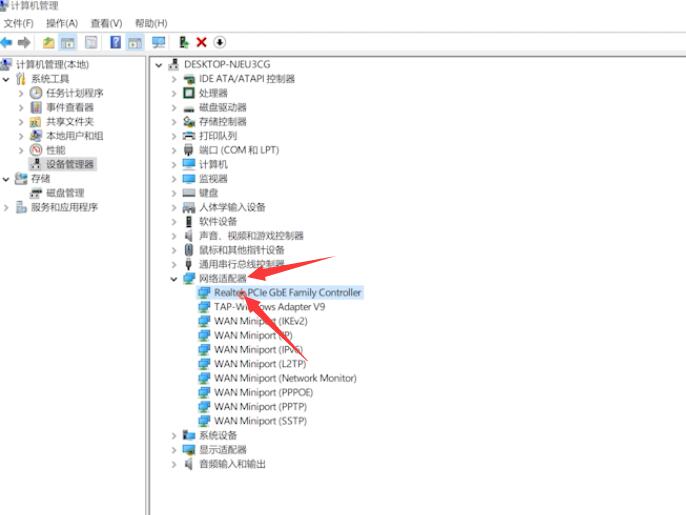This screenshot has width=686, height=515.
Task: Select TAP-Windows Adapter V9 device
Action: pyautogui.click(x=270, y=307)
